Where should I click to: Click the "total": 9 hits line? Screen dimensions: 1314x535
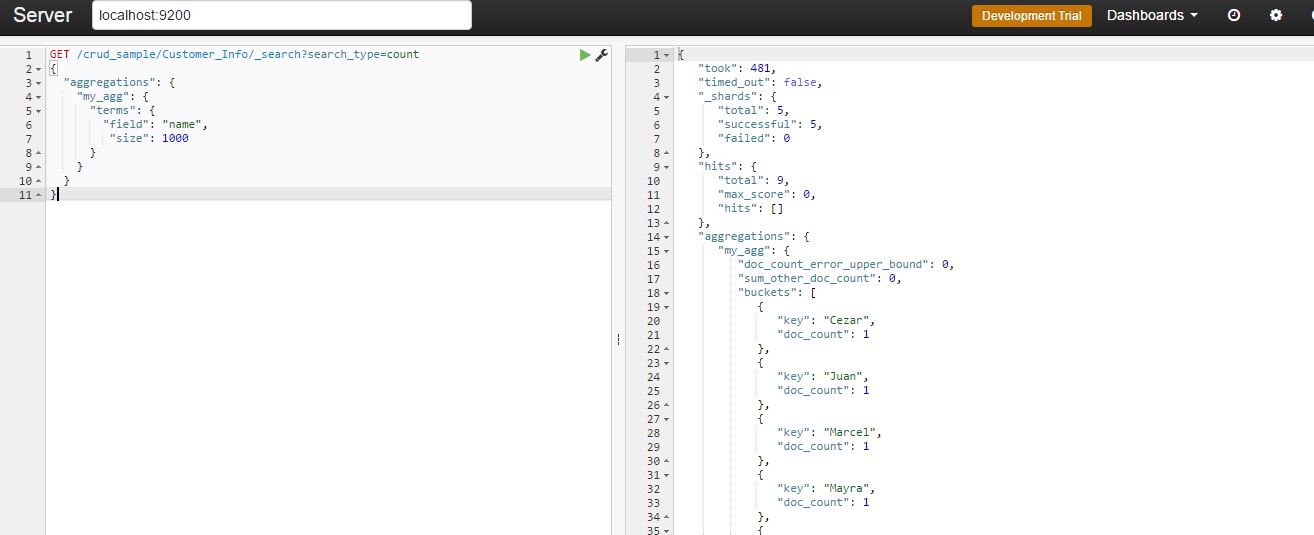(754, 181)
